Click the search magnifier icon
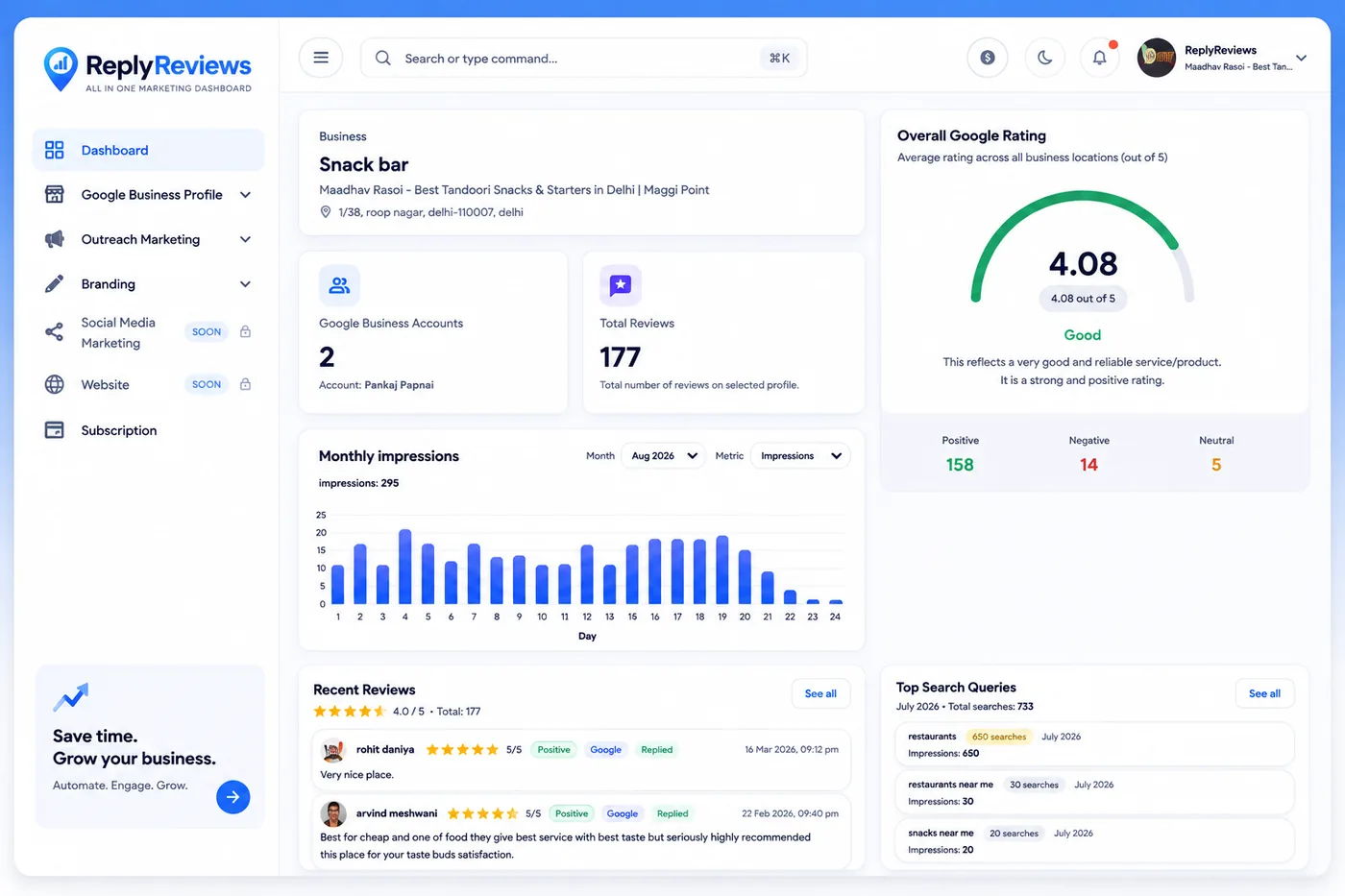 [382, 58]
